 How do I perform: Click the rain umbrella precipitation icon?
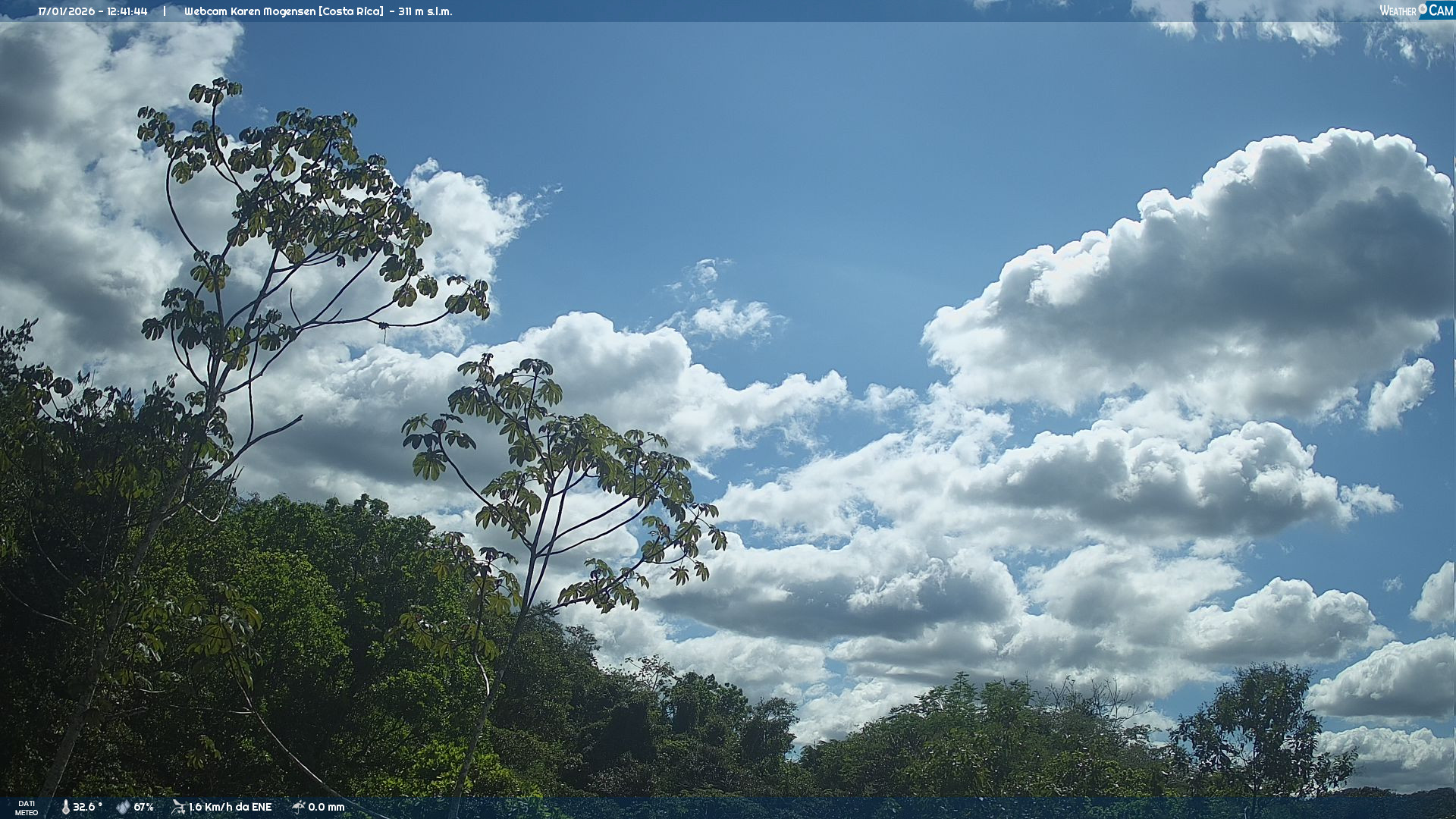point(298,807)
